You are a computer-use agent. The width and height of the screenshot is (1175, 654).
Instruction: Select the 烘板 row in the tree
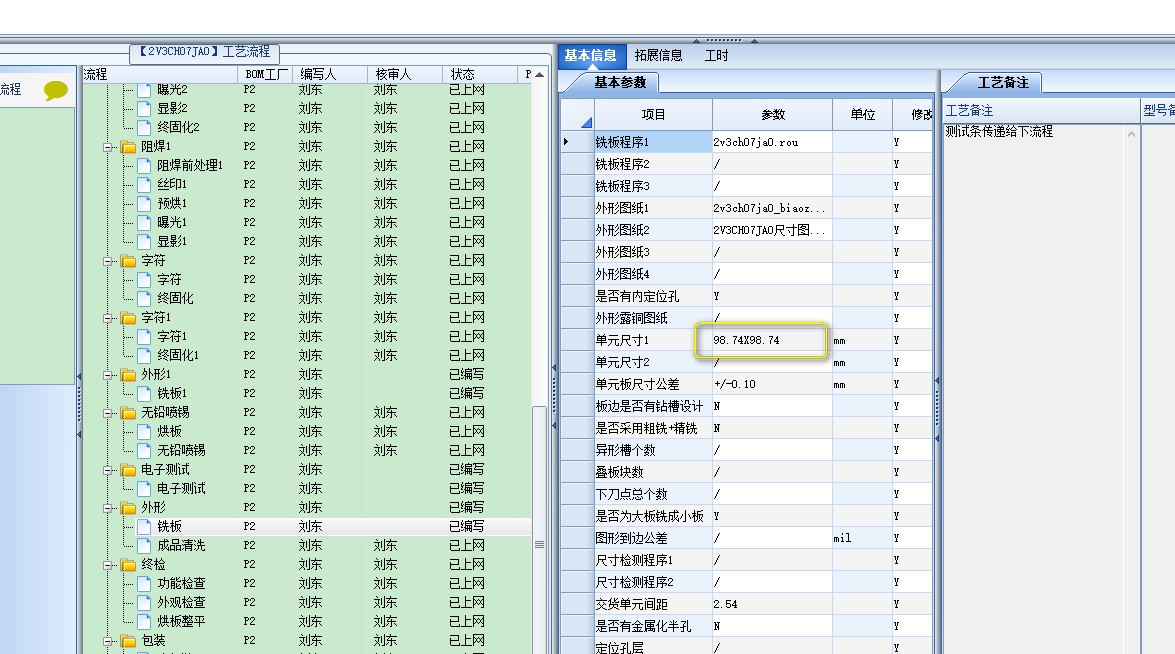tap(307, 432)
